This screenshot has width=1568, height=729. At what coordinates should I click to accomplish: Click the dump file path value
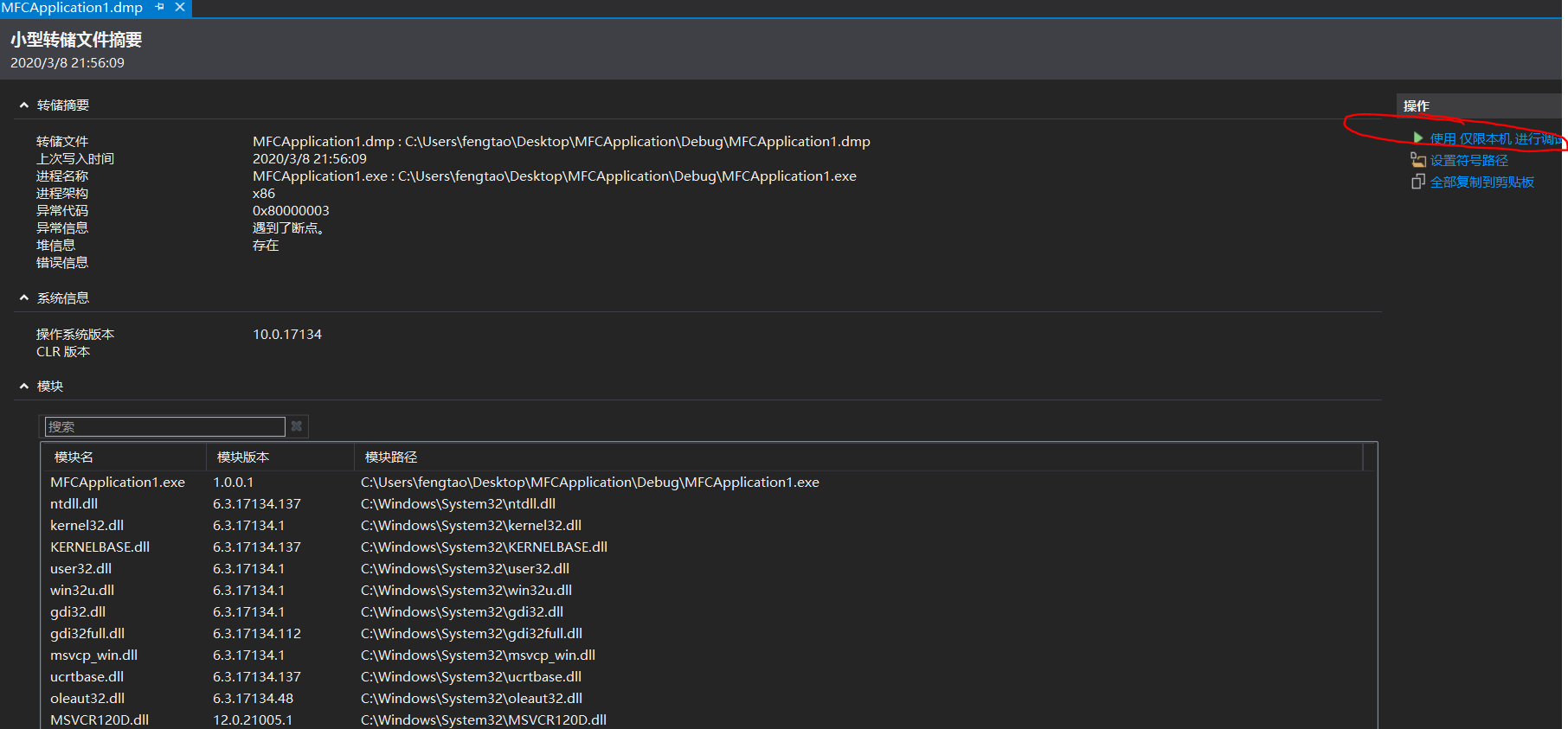click(562, 142)
